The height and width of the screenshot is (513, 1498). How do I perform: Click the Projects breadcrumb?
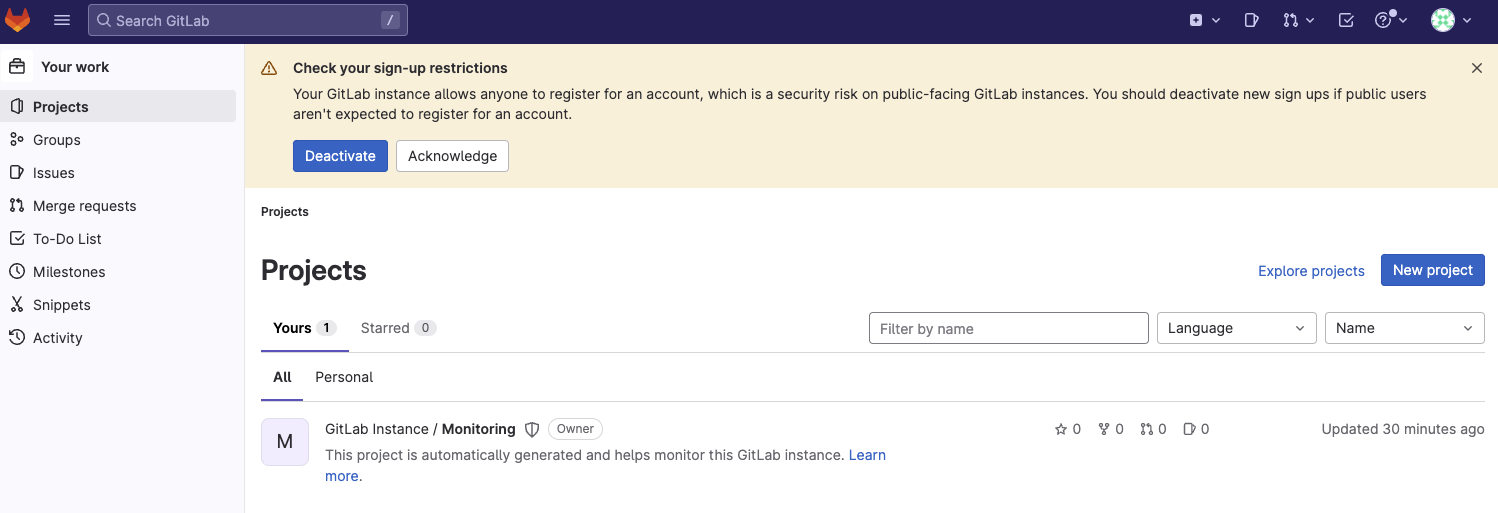(x=285, y=212)
